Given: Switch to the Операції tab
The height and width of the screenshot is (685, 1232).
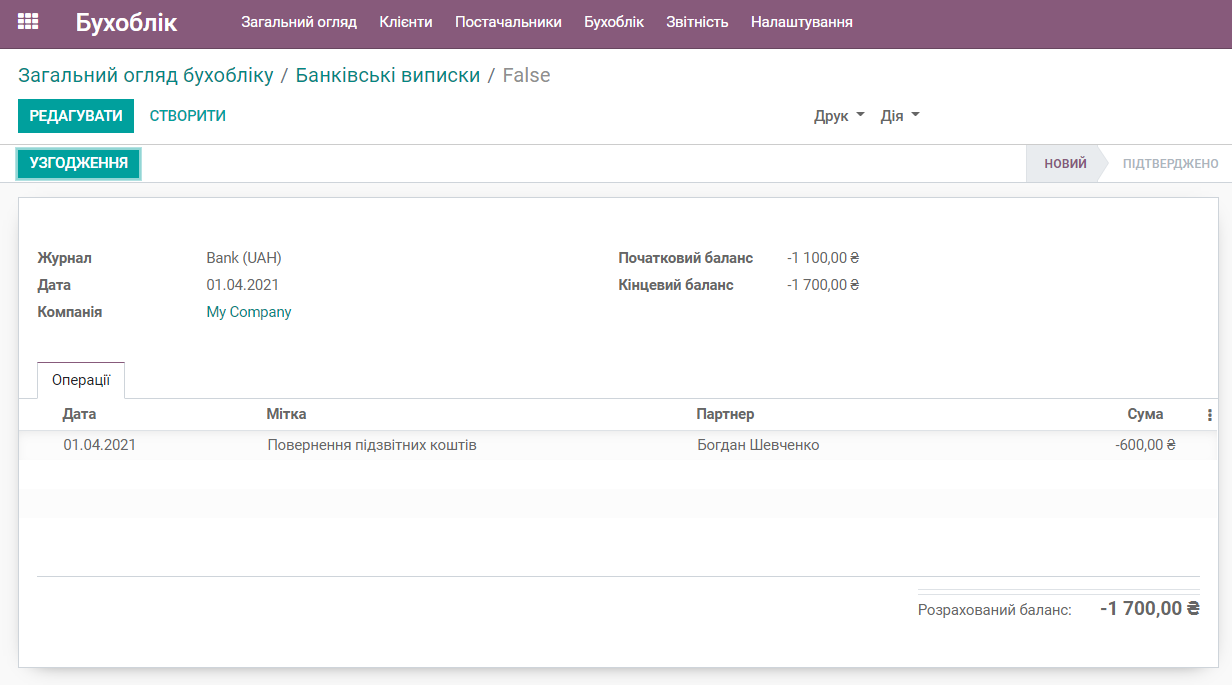Looking at the screenshot, I should [x=80, y=380].
